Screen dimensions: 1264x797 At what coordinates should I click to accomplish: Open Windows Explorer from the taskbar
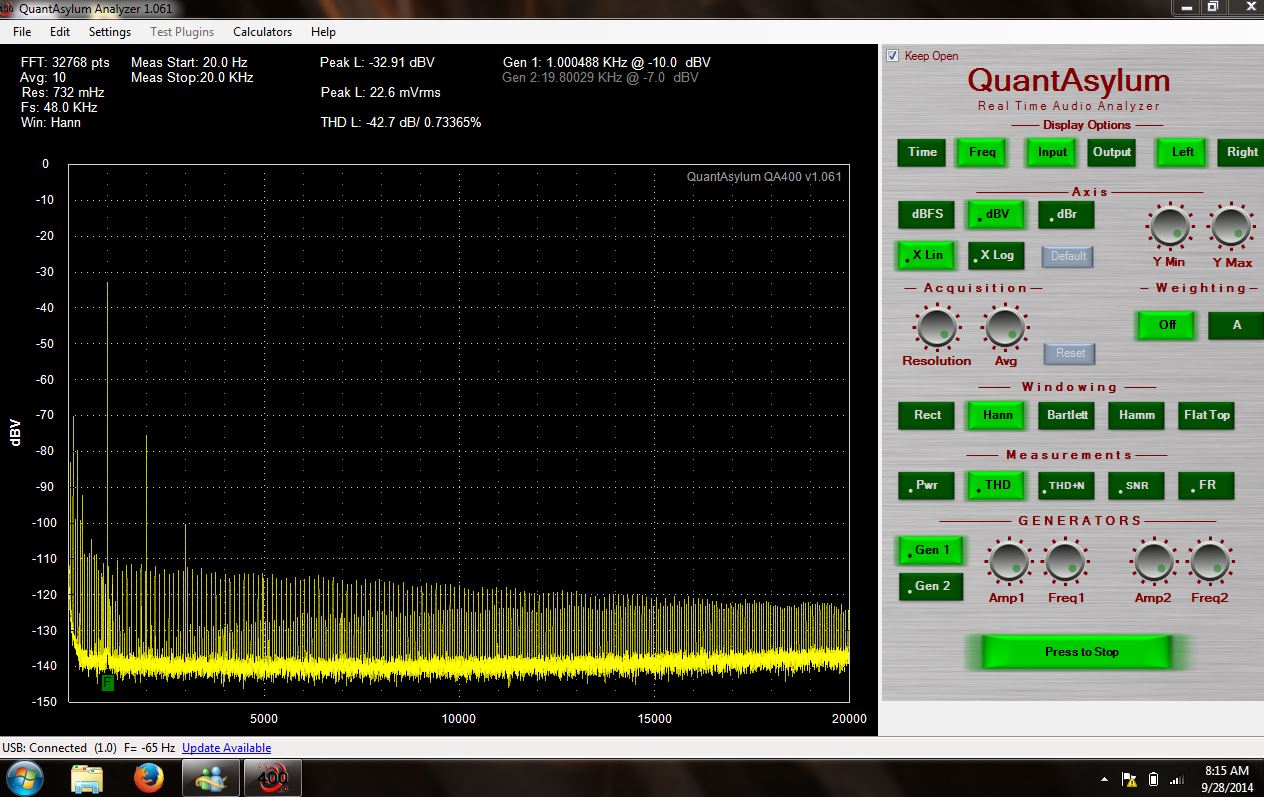87,777
